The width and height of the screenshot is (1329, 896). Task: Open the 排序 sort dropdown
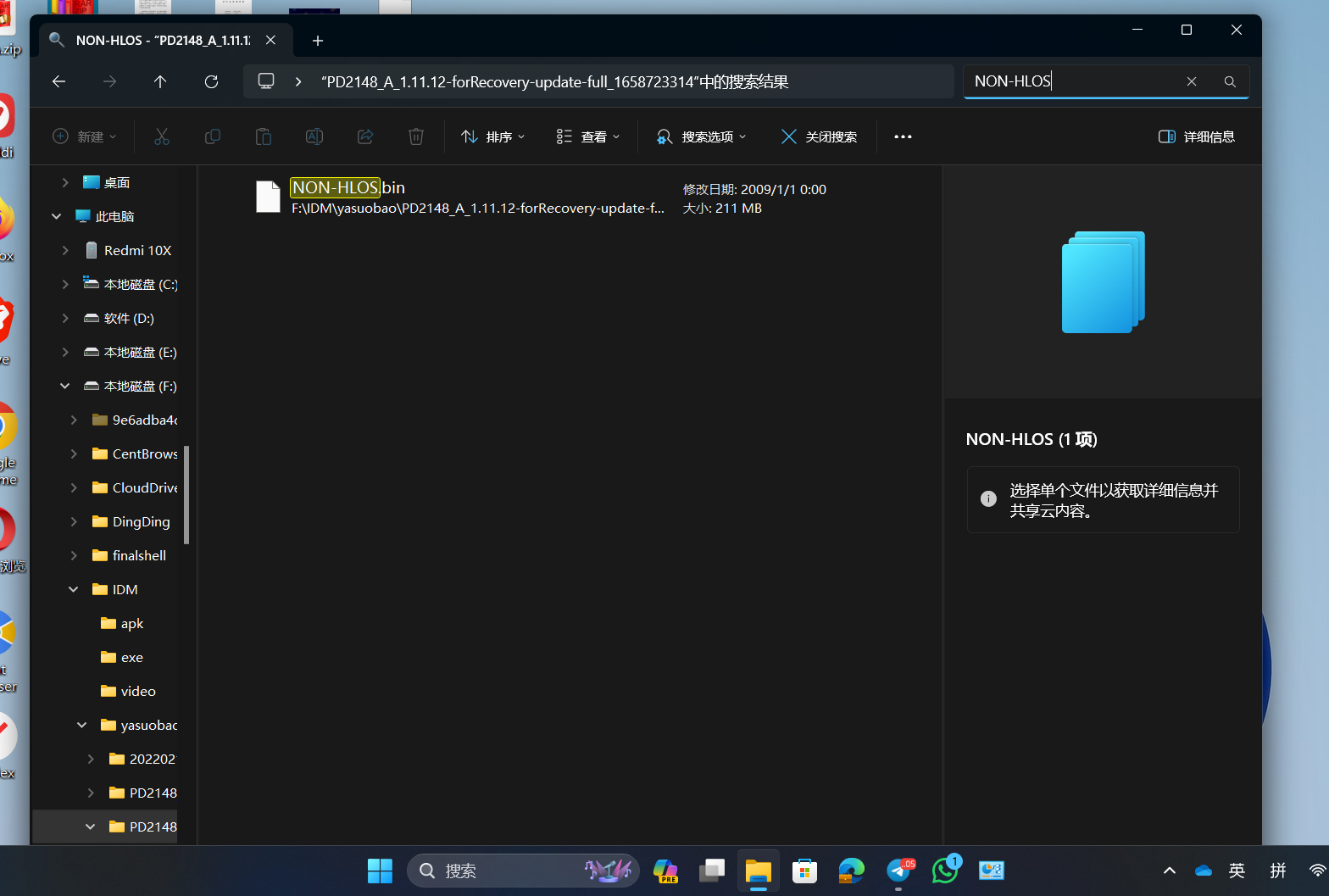pyautogui.click(x=493, y=136)
